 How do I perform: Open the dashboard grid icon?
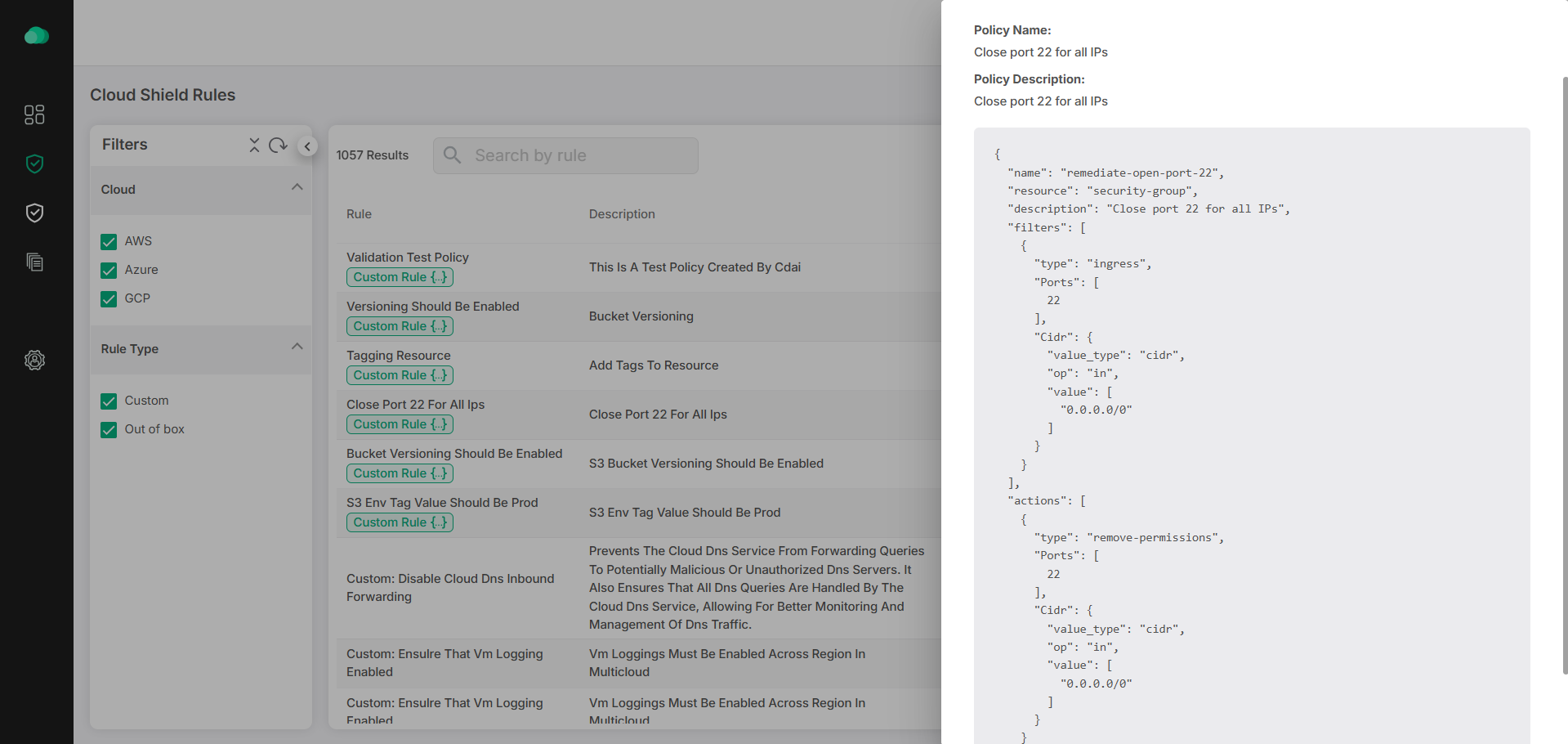pyautogui.click(x=34, y=114)
